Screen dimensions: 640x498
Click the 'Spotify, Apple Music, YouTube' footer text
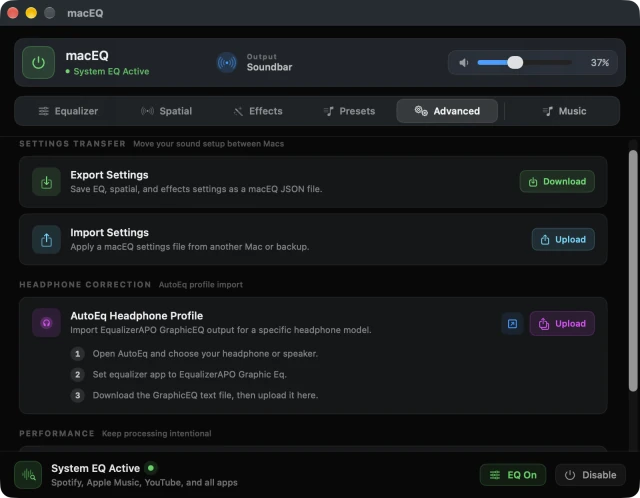click(x=144, y=482)
